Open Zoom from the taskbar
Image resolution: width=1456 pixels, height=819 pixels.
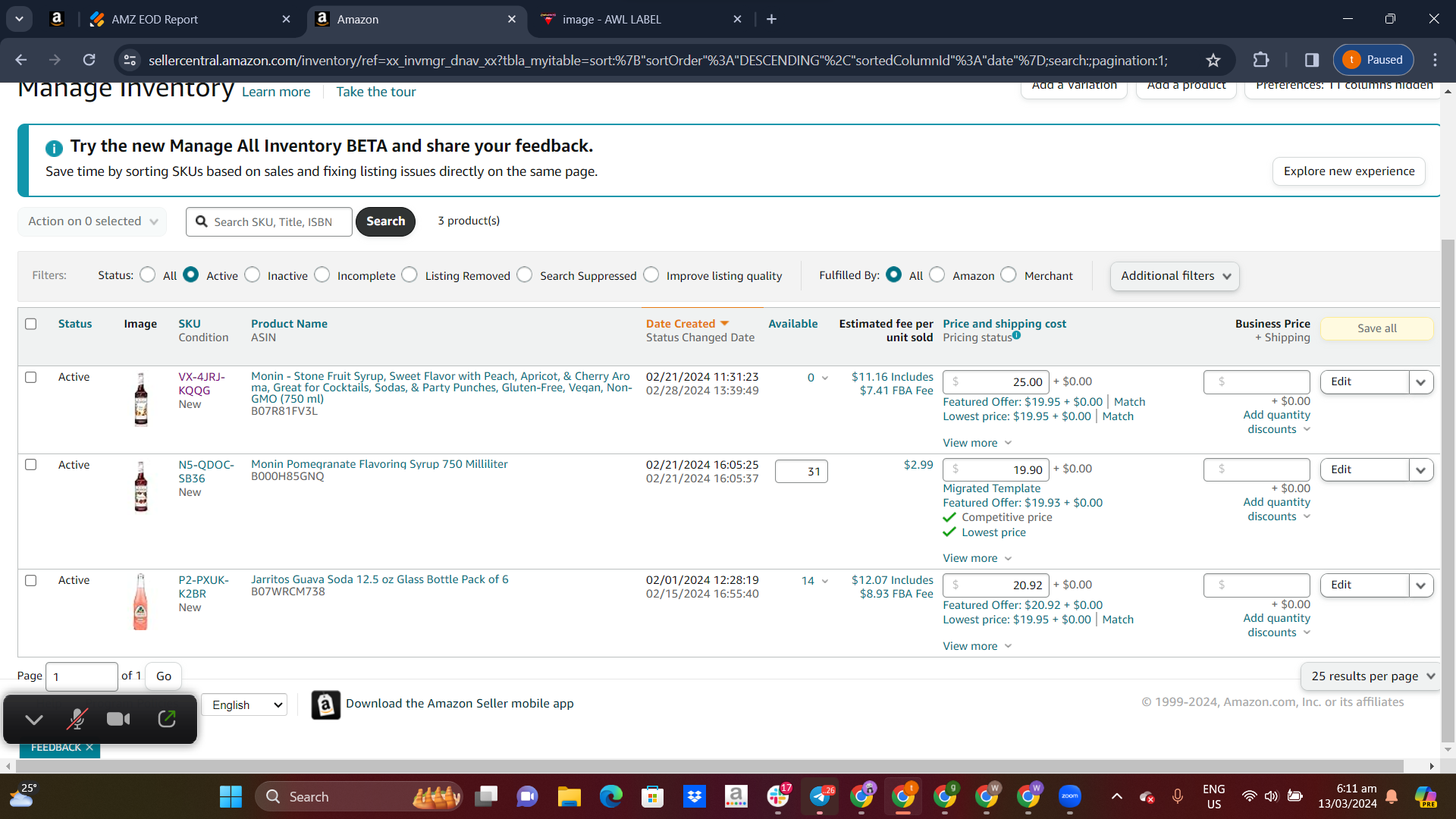[1070, 796]
